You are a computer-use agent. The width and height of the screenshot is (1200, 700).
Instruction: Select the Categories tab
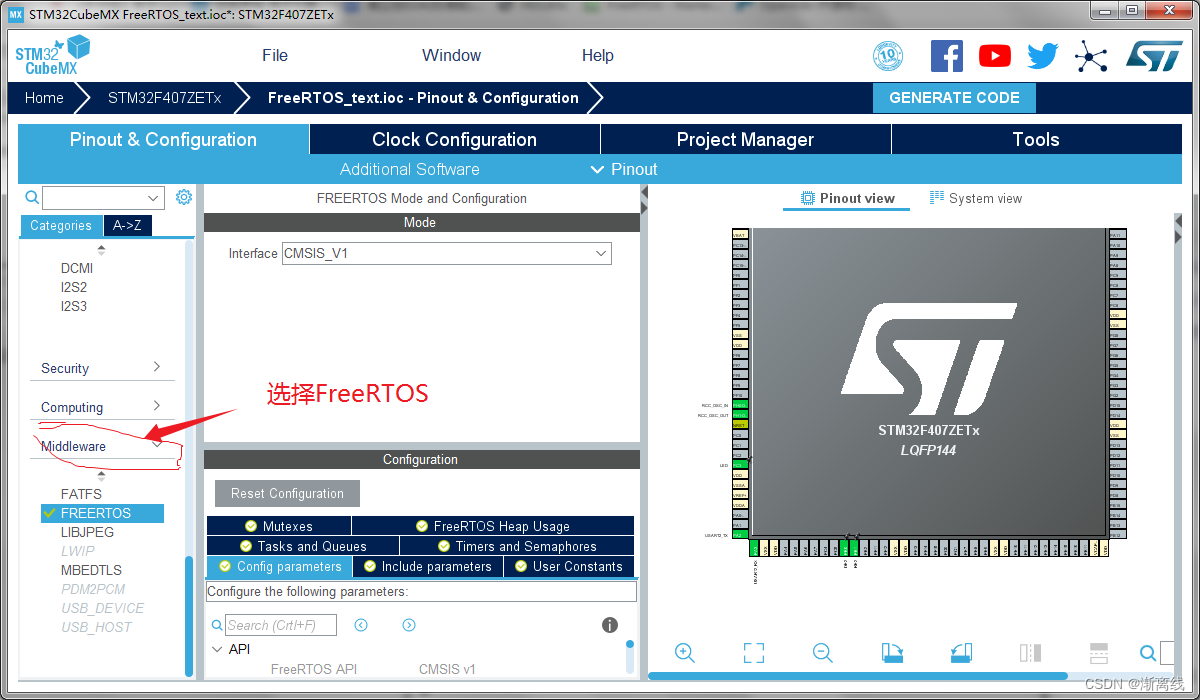(x=61, y=226)
